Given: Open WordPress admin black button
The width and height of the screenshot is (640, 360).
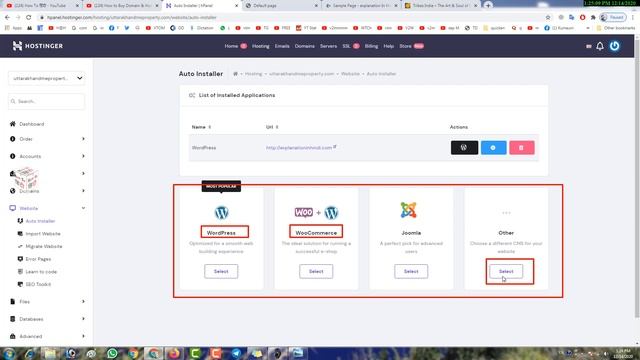Looking at the screenshot, I should (x=464, y=148).
